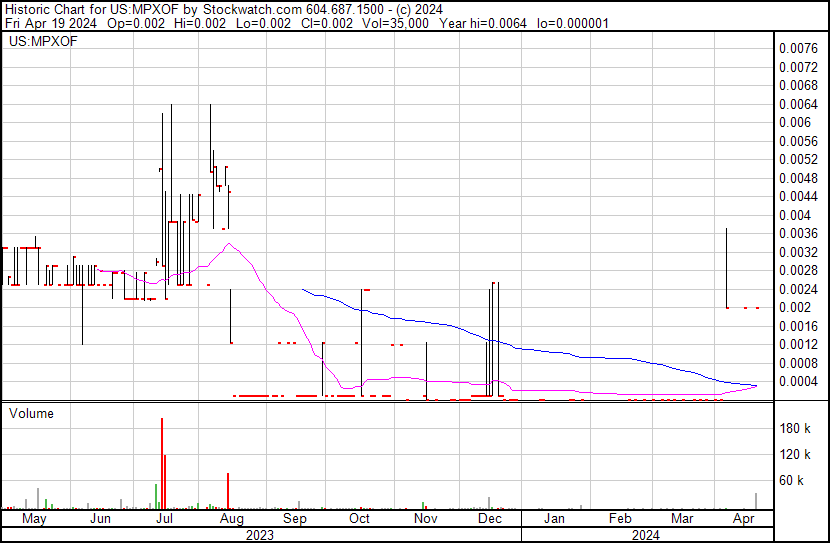
Task: Click the Volume panel label
Action: point(31,413)
